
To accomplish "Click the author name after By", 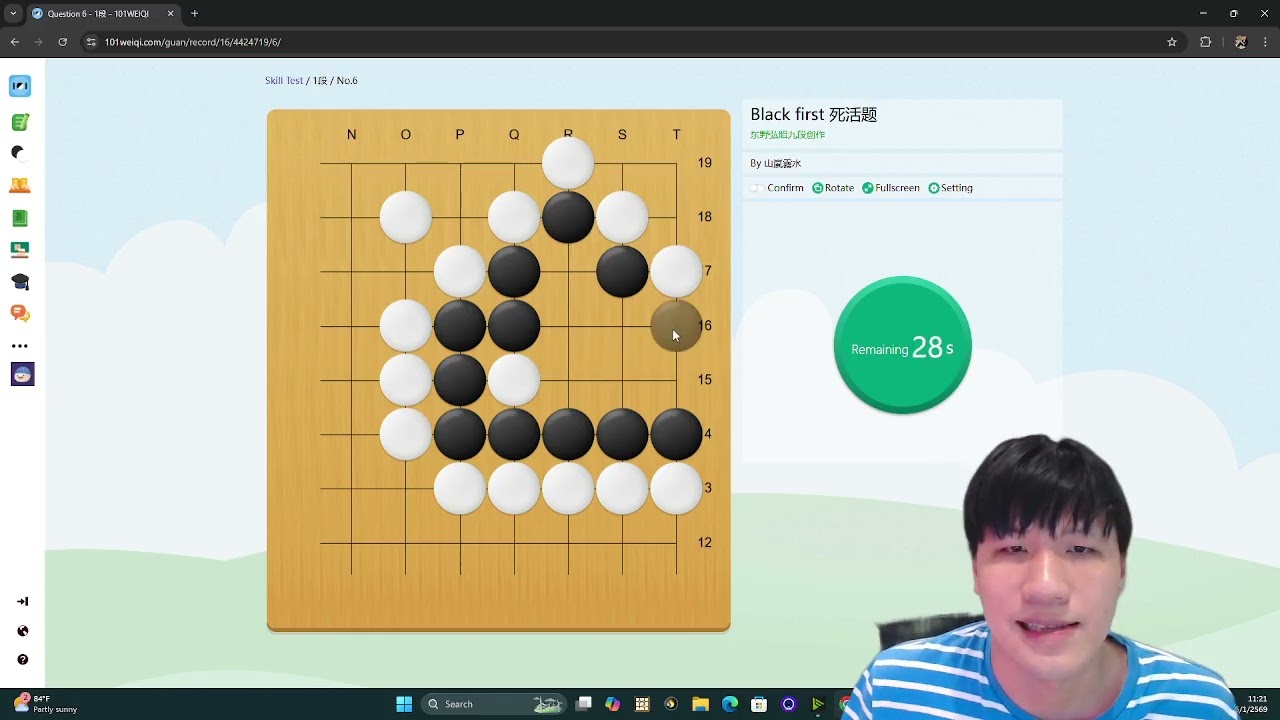I will coord(783,163).
